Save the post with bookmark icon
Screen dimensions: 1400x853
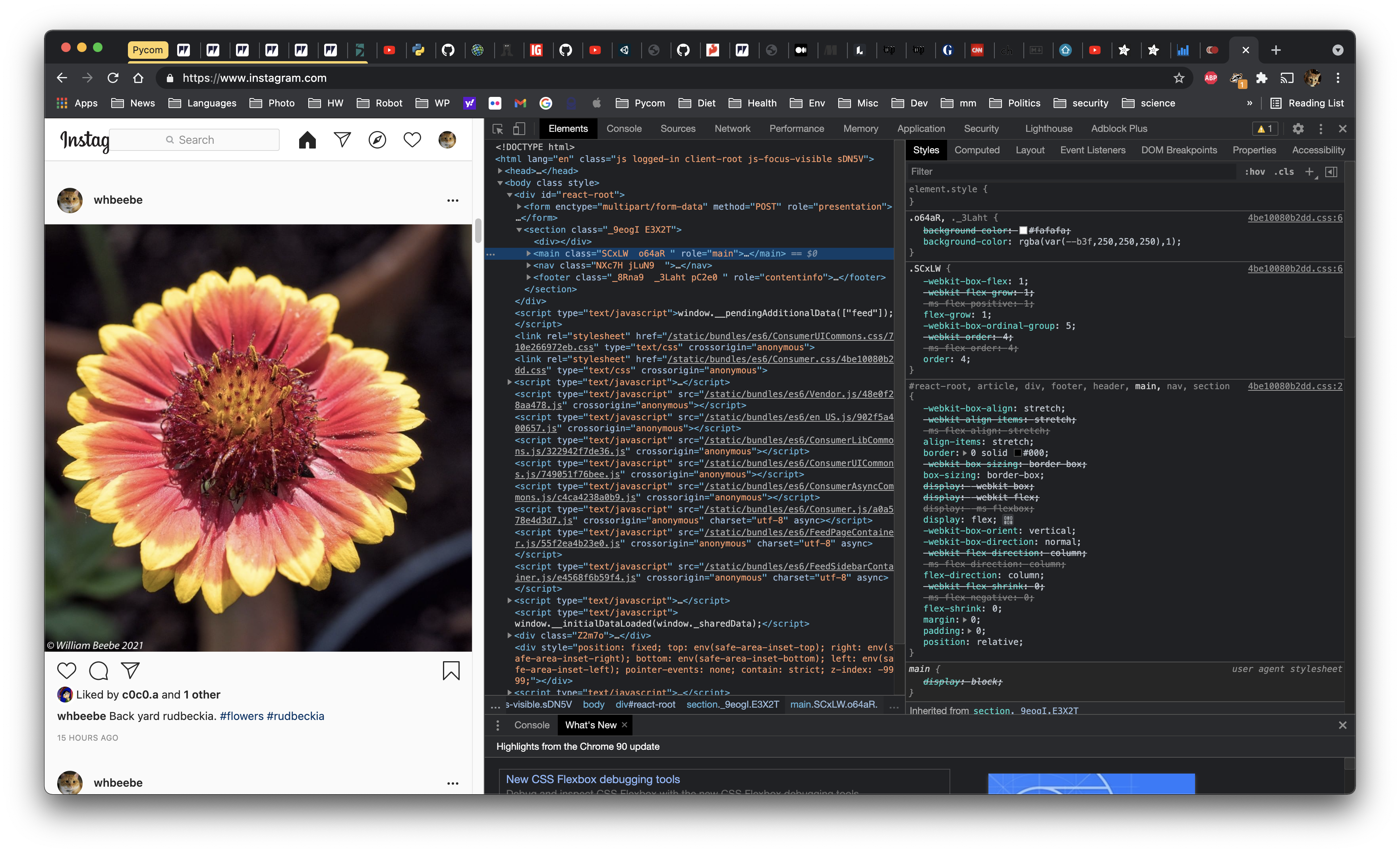click(x=451, y=671)
